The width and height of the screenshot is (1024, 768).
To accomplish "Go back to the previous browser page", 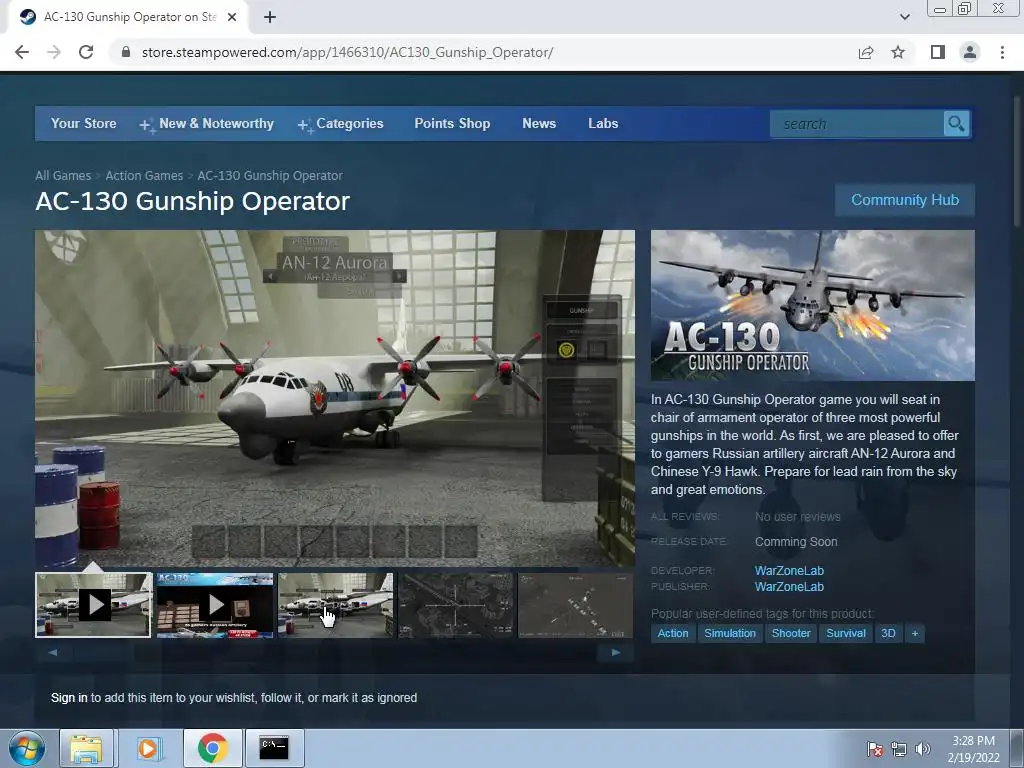I will point(22,52).
